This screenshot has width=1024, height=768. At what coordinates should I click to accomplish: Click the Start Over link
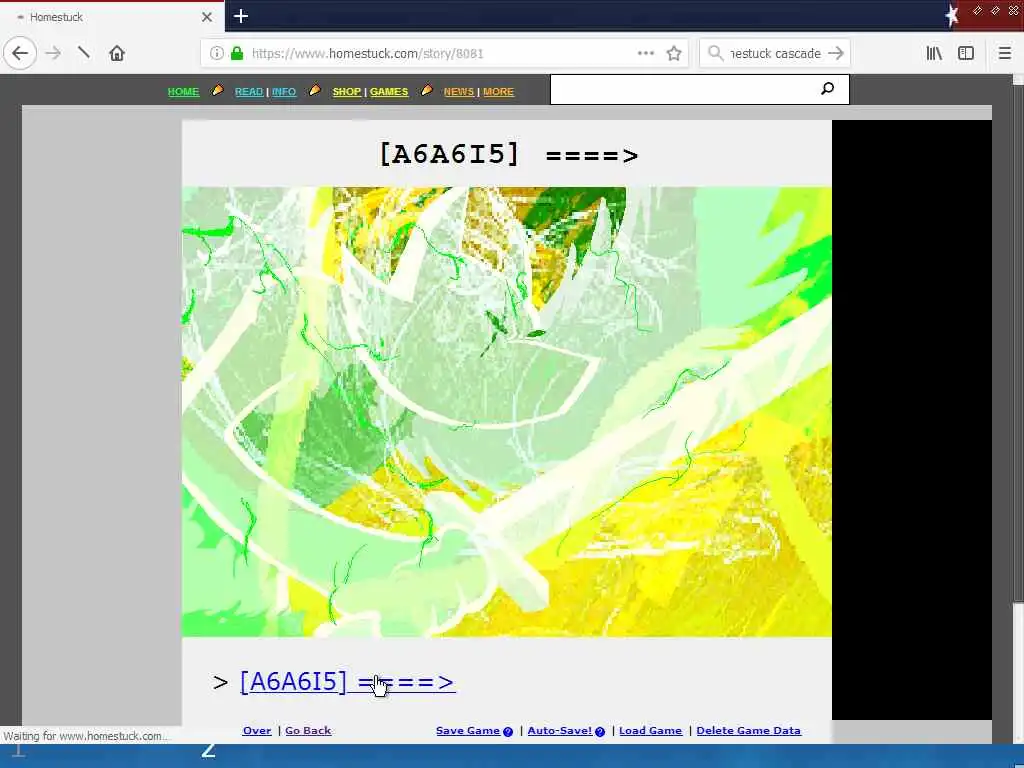click(x=257, y=731)
